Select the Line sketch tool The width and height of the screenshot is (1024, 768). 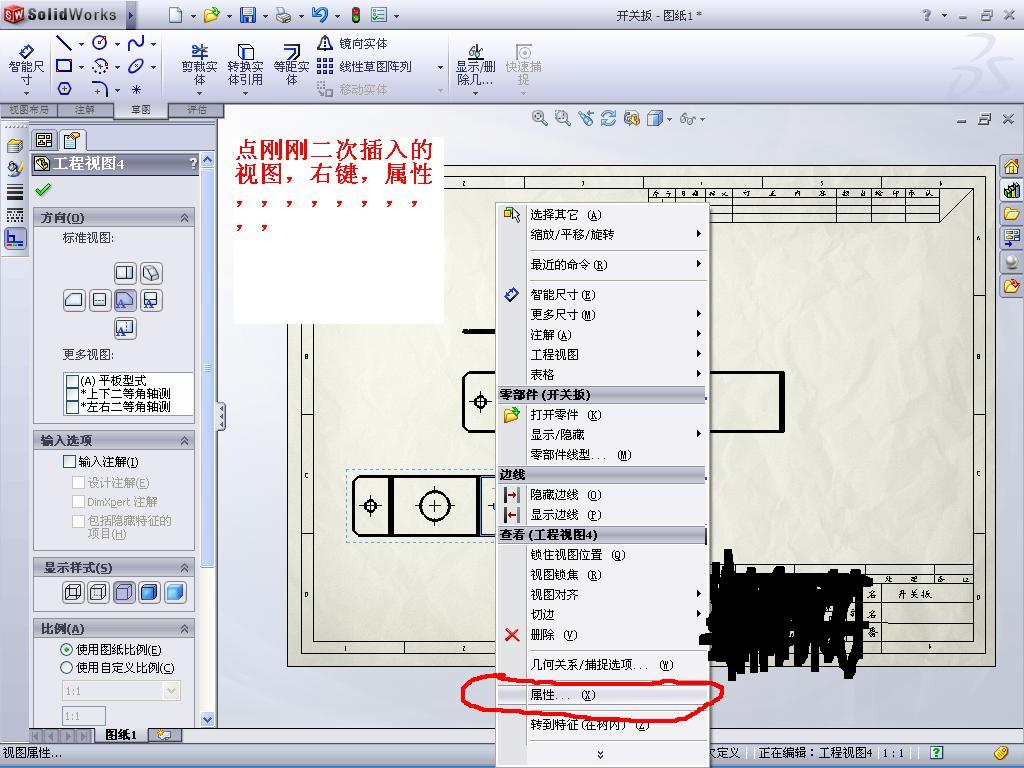click(x=64, y=44)
